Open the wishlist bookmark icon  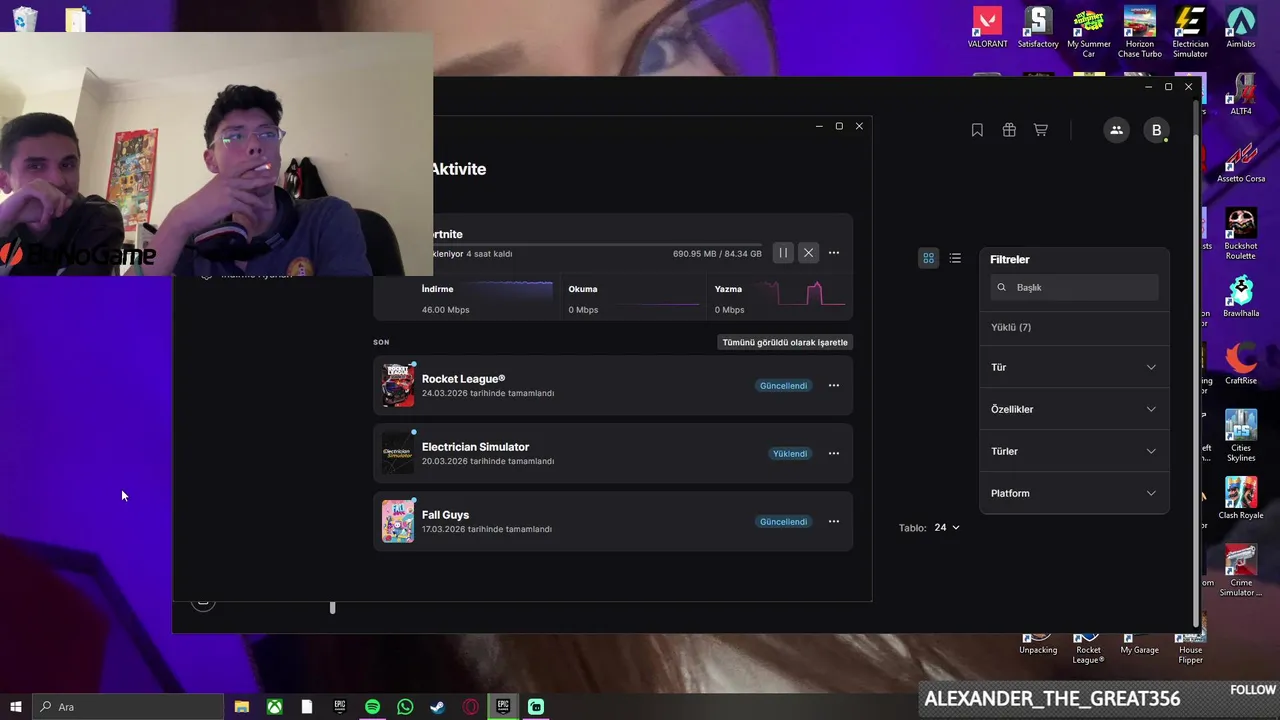pyautogui.click(x=977, y=130)
